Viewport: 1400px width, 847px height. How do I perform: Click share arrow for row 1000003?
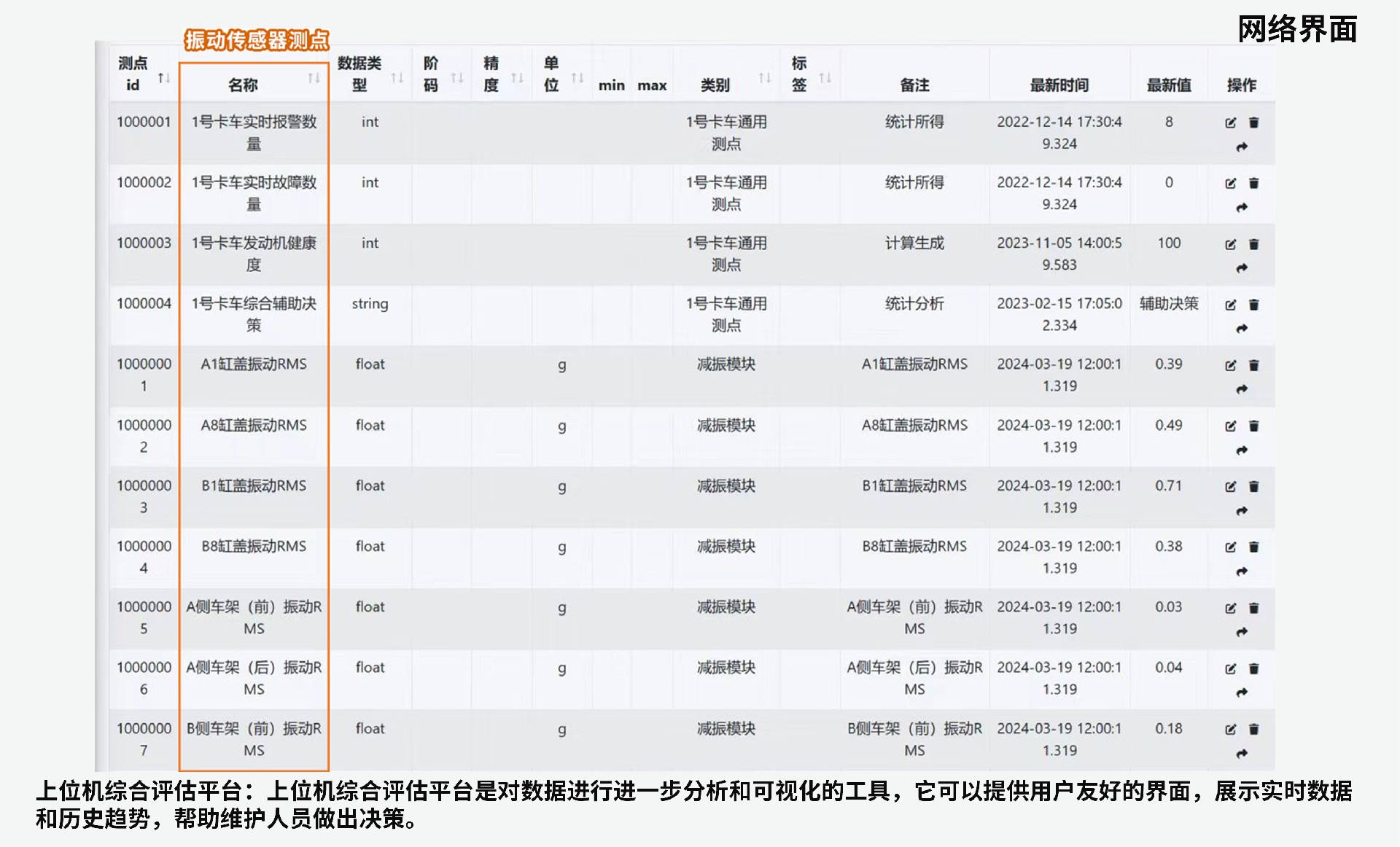[x=1242, y=268]
